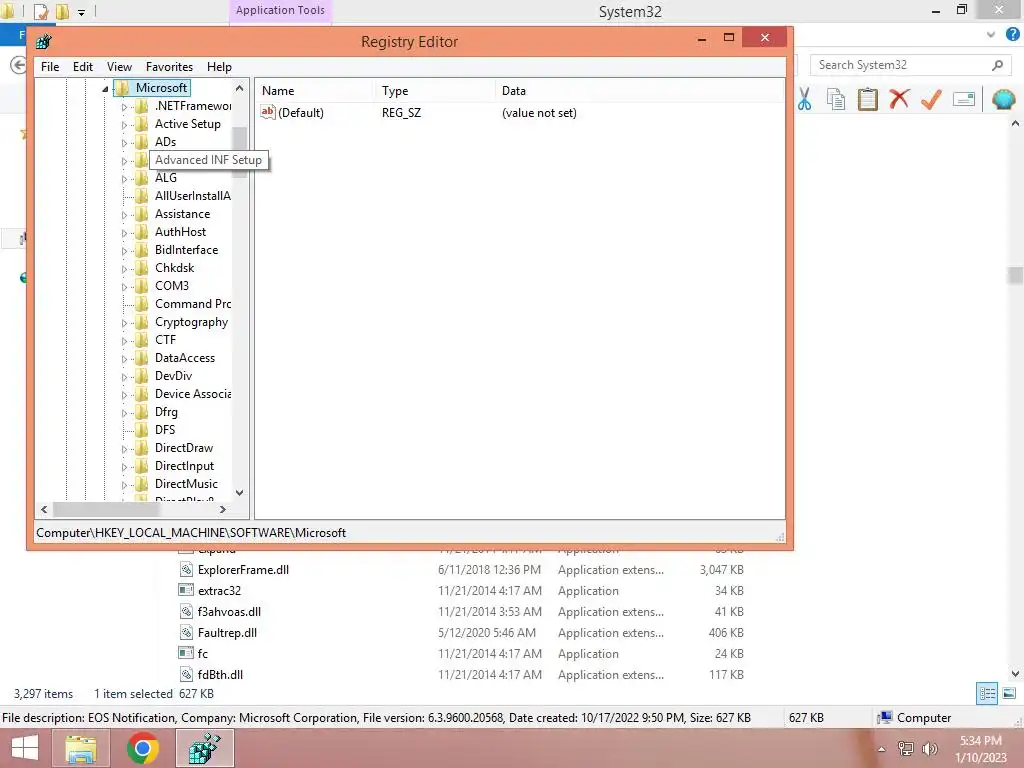
Task: Select the DevDiv registry key
Action: tap(173, 376)
